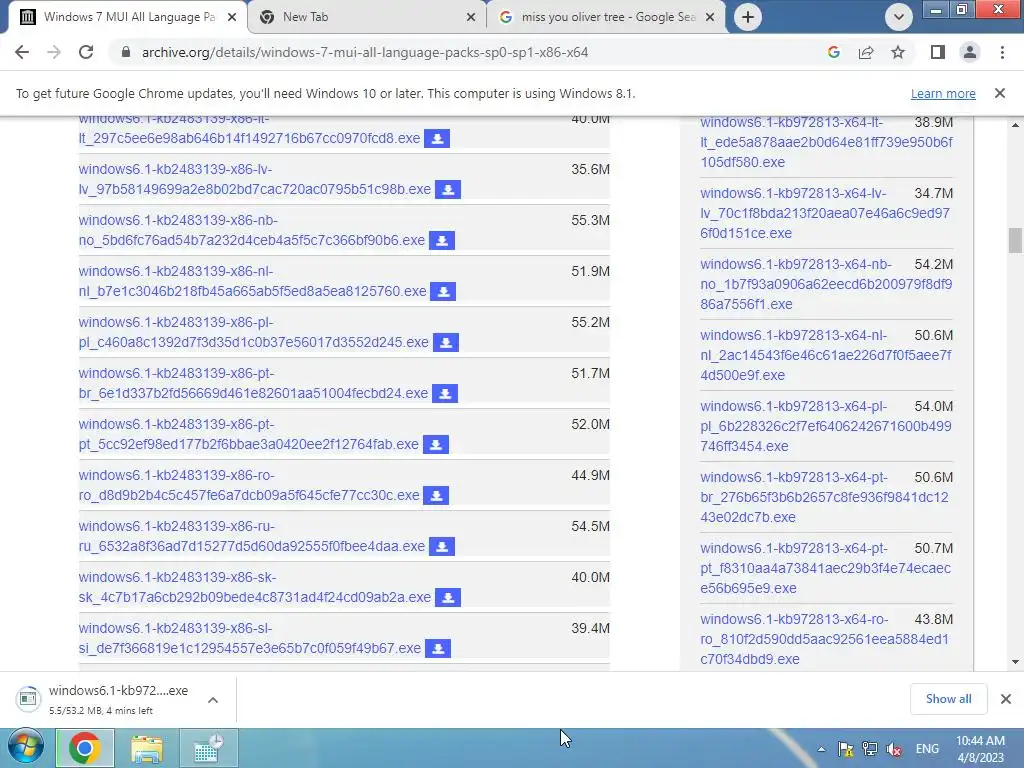Screen dimensions: 1024x768
Task: Dismiss the Chrome update notification bar
Action: click(x=1000, y=93)
